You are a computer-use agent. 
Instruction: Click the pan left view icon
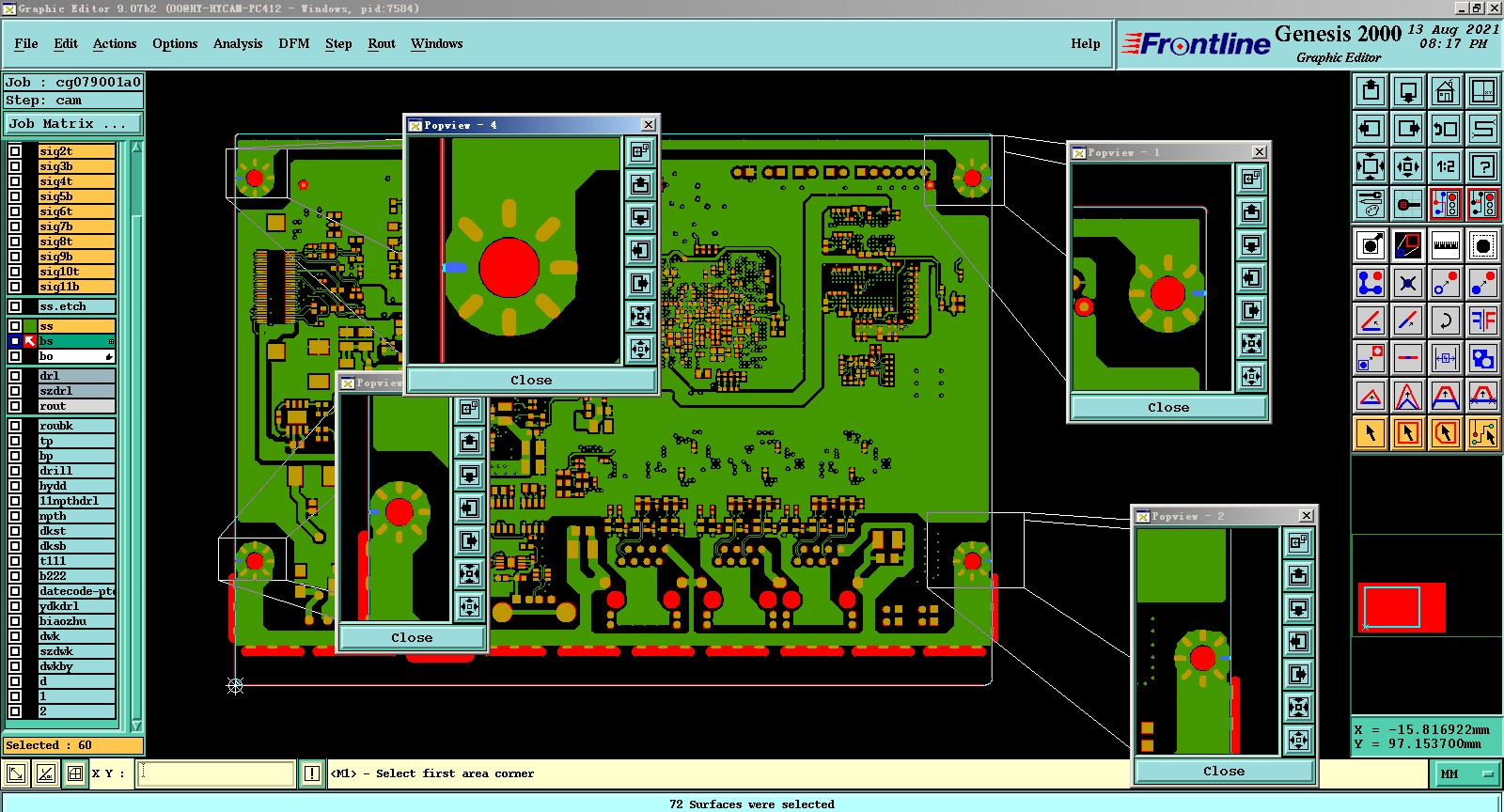tap(1371, 129)
